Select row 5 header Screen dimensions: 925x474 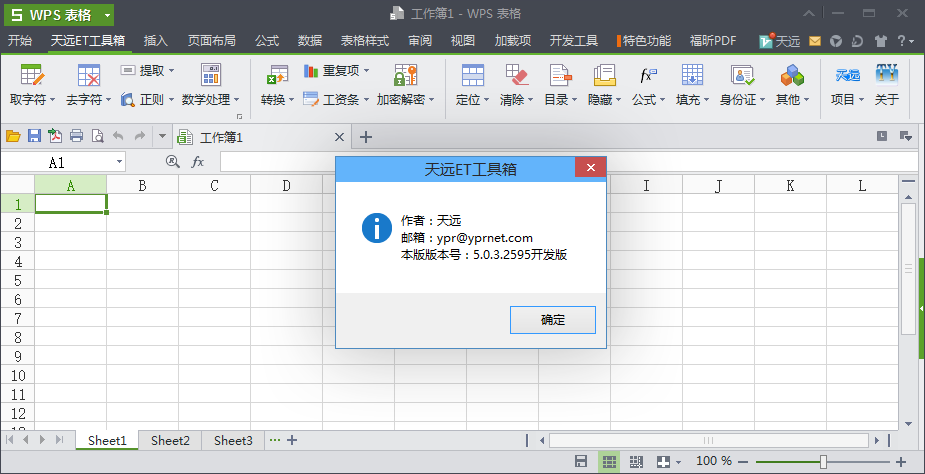coord(17,280)
